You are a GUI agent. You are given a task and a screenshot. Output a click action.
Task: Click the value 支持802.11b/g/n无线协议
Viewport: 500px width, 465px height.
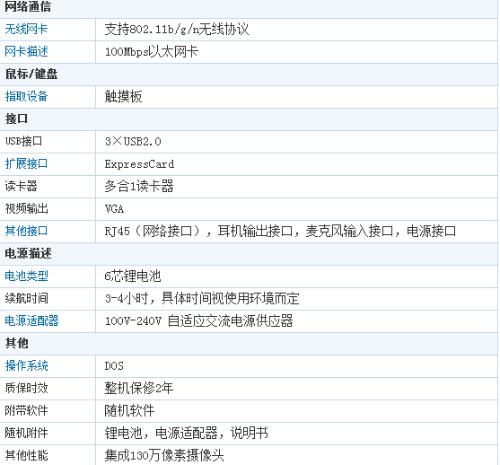pos(177,29)
